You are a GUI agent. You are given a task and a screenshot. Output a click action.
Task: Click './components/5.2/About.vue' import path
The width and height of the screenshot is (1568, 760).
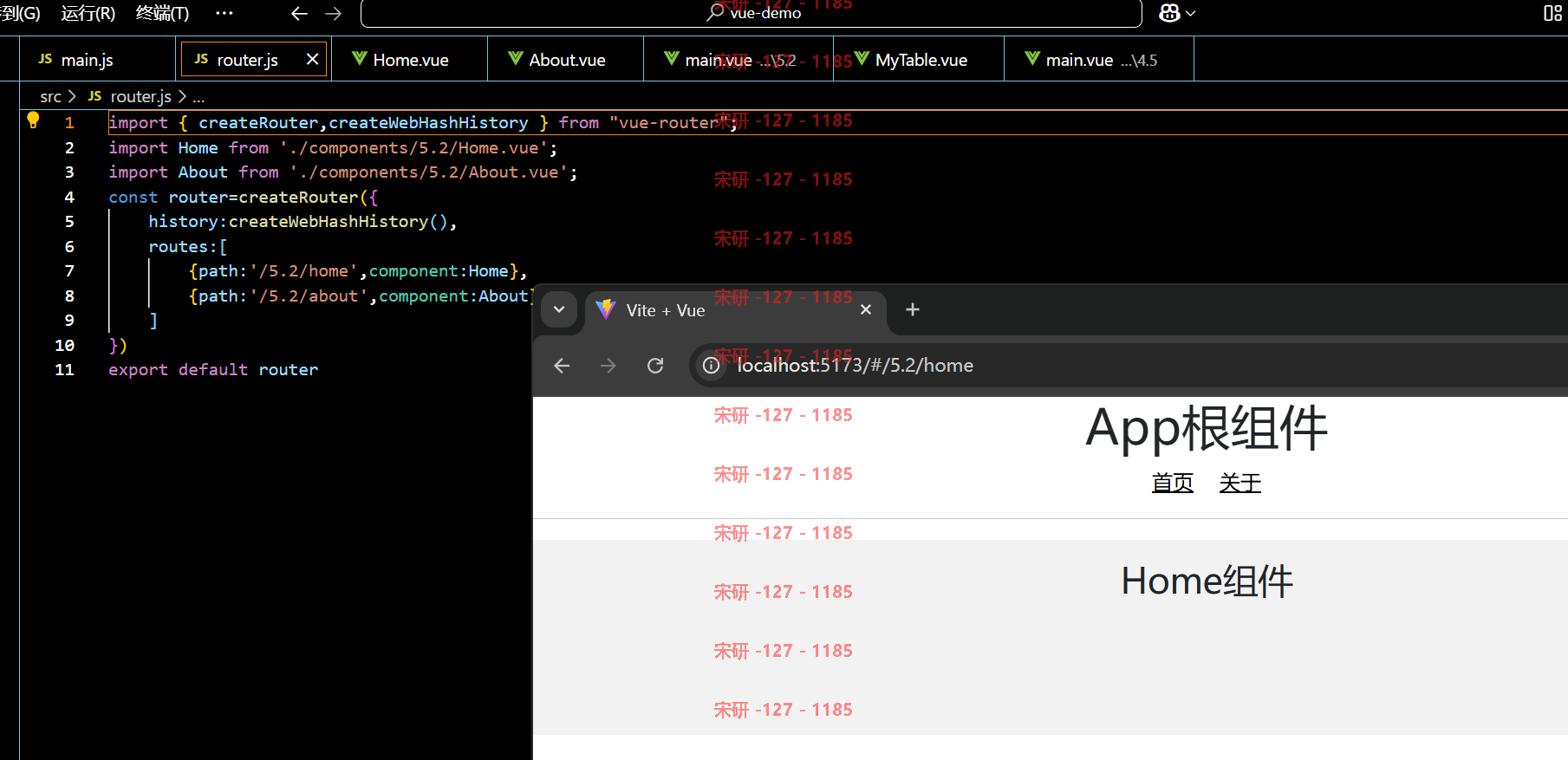click(428, 172)
